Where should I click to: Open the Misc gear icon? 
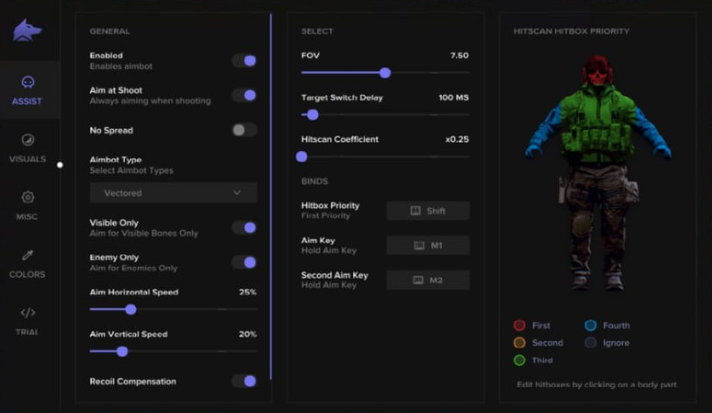[x=27, y=198]
